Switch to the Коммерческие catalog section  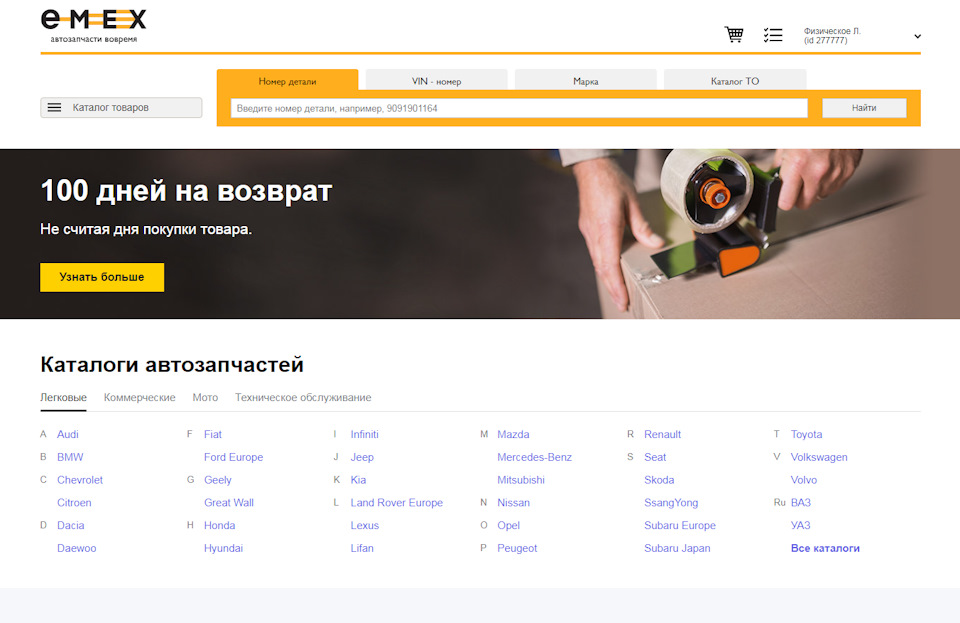pyautogui.click(x=140, y=397)
